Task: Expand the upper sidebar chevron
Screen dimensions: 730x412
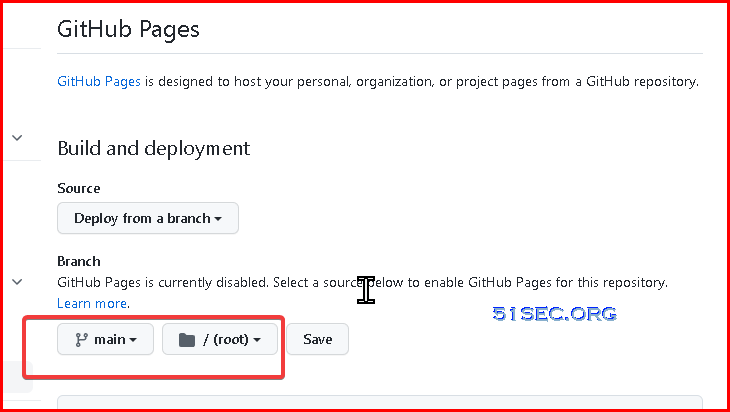Action: (x=17, y=138)
